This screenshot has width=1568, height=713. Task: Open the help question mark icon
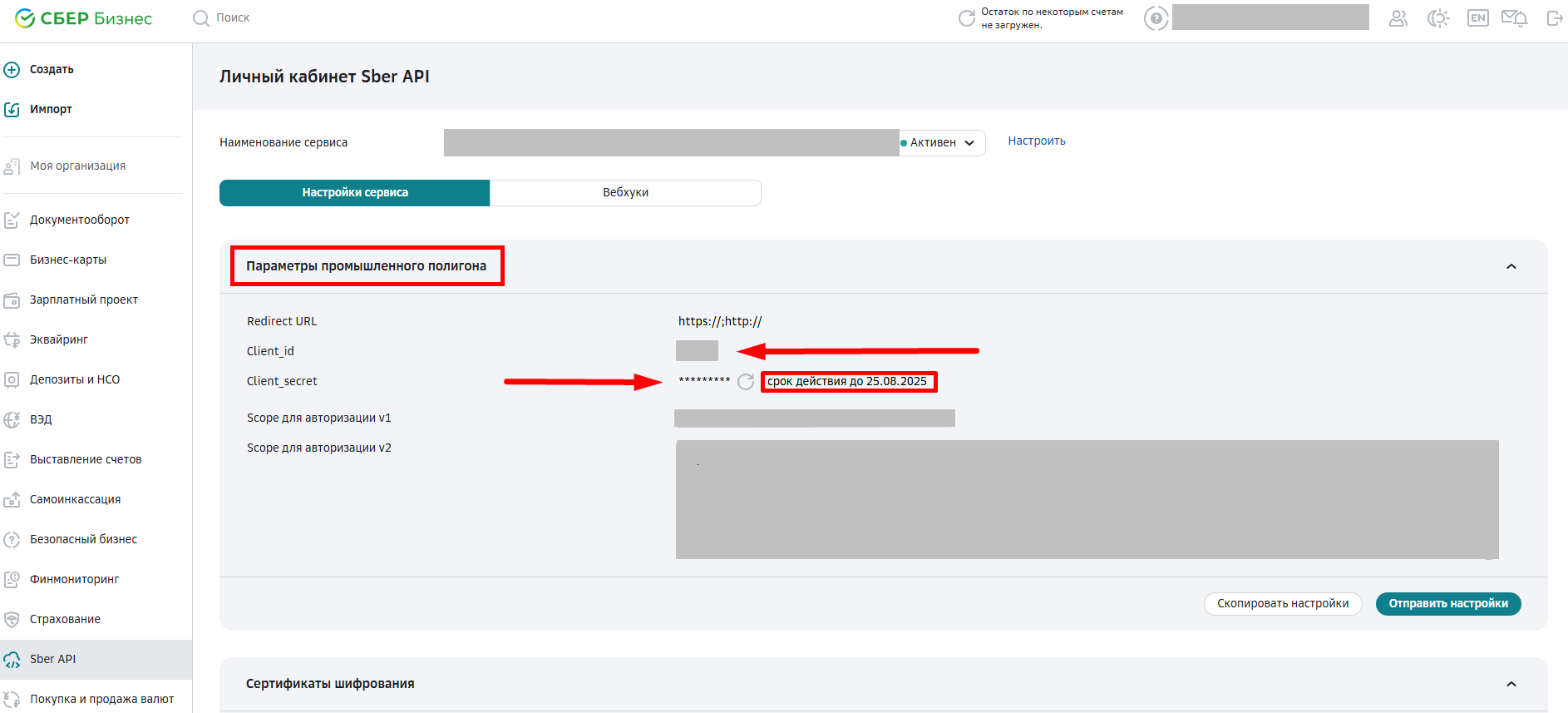pos(1156,18)
